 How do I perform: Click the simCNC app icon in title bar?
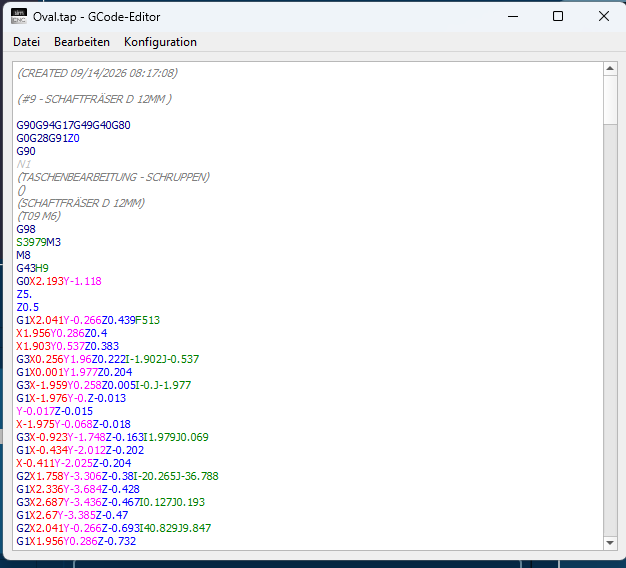(x=19, y=16)
